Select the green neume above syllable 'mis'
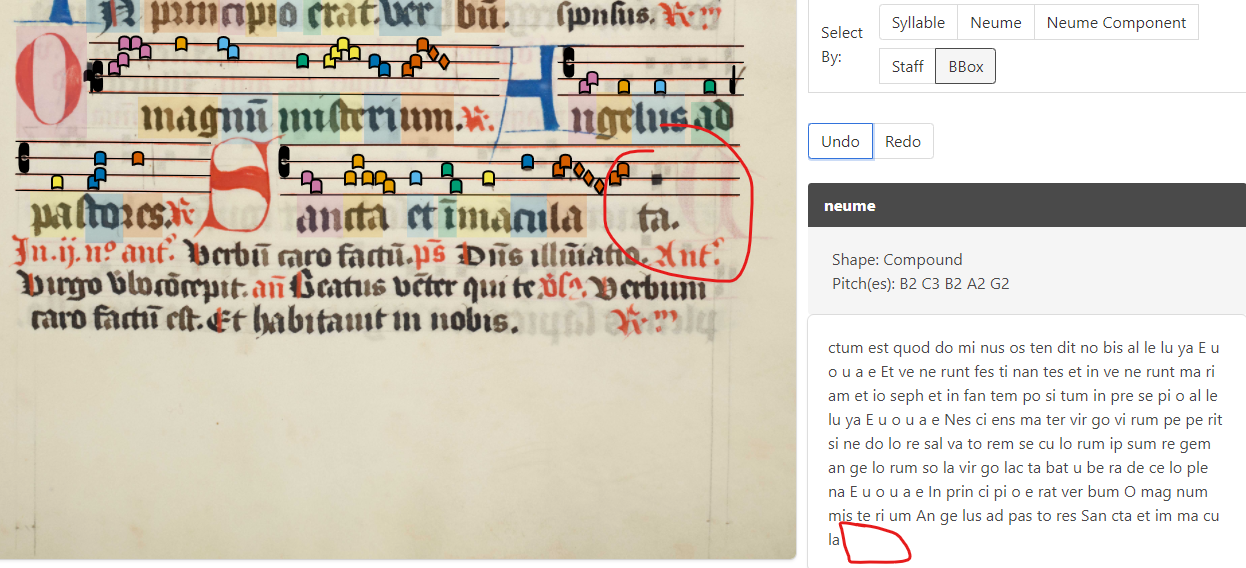Screen dimensions: 1246x568 coord(302,61)
